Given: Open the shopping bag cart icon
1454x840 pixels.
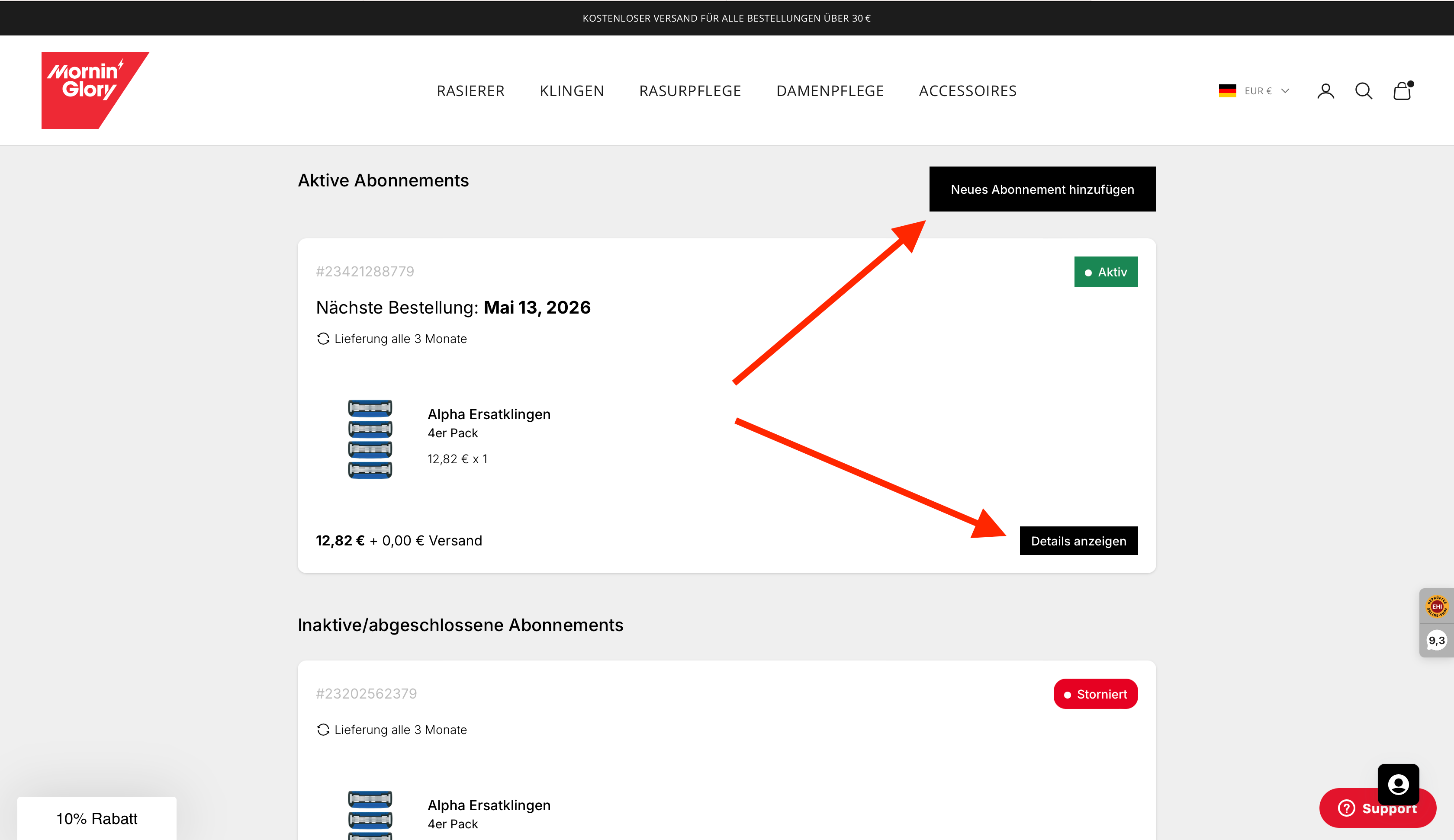Looking at the screenshot, I should point(1402,91).
